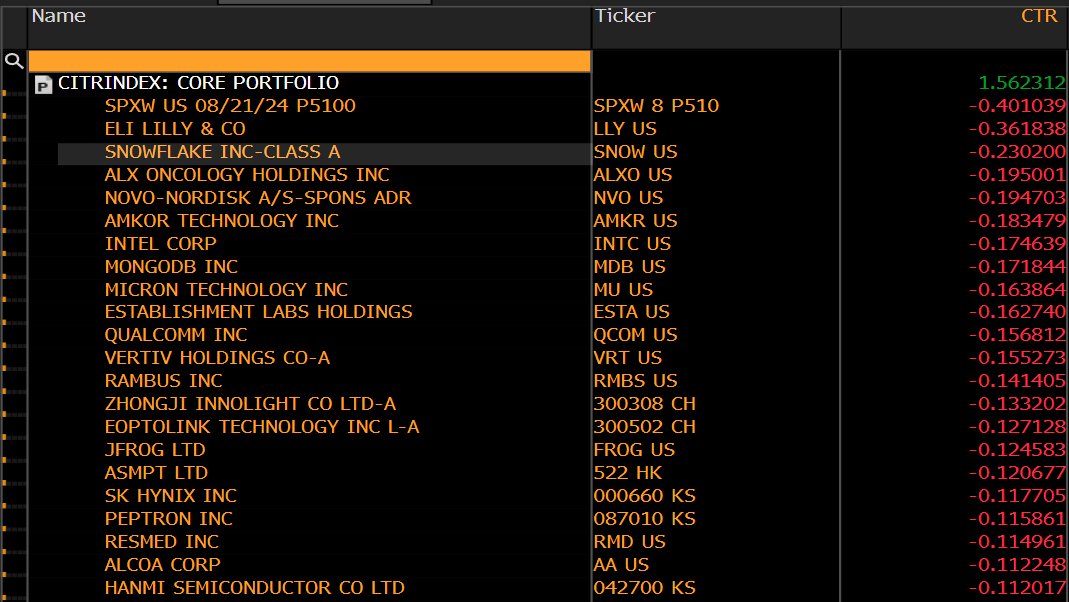Select VERTIV HOLDINGS CO-A name
1069x602 pixels.
click(217, 358)
